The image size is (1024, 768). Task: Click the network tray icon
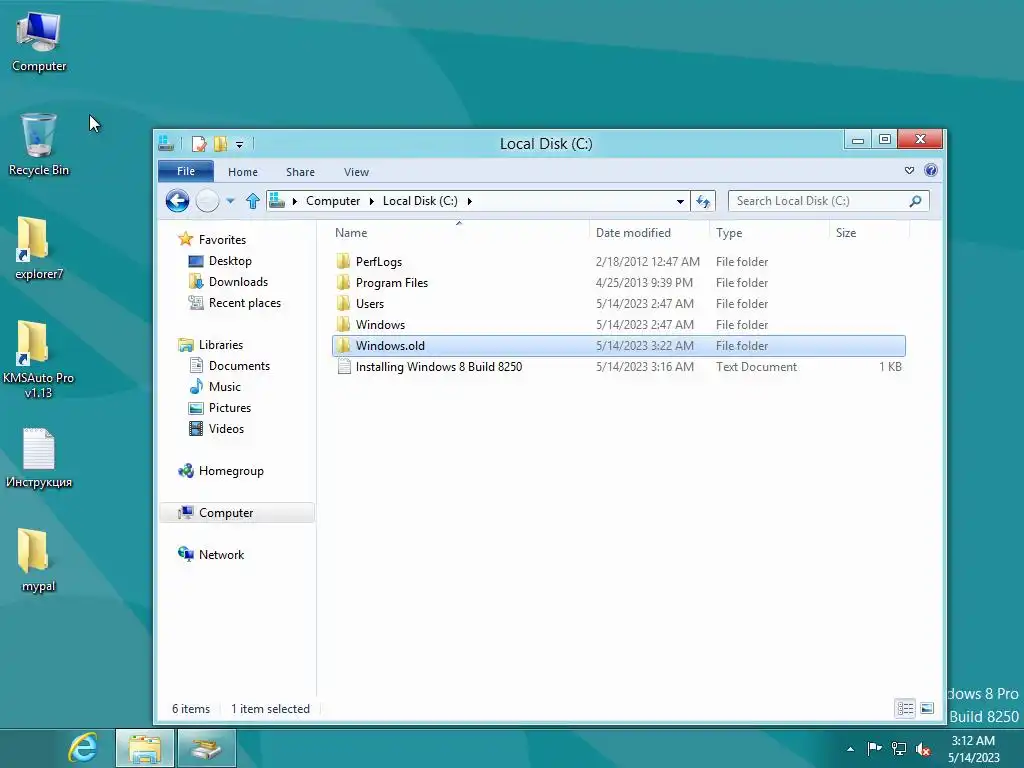(899, 748)
